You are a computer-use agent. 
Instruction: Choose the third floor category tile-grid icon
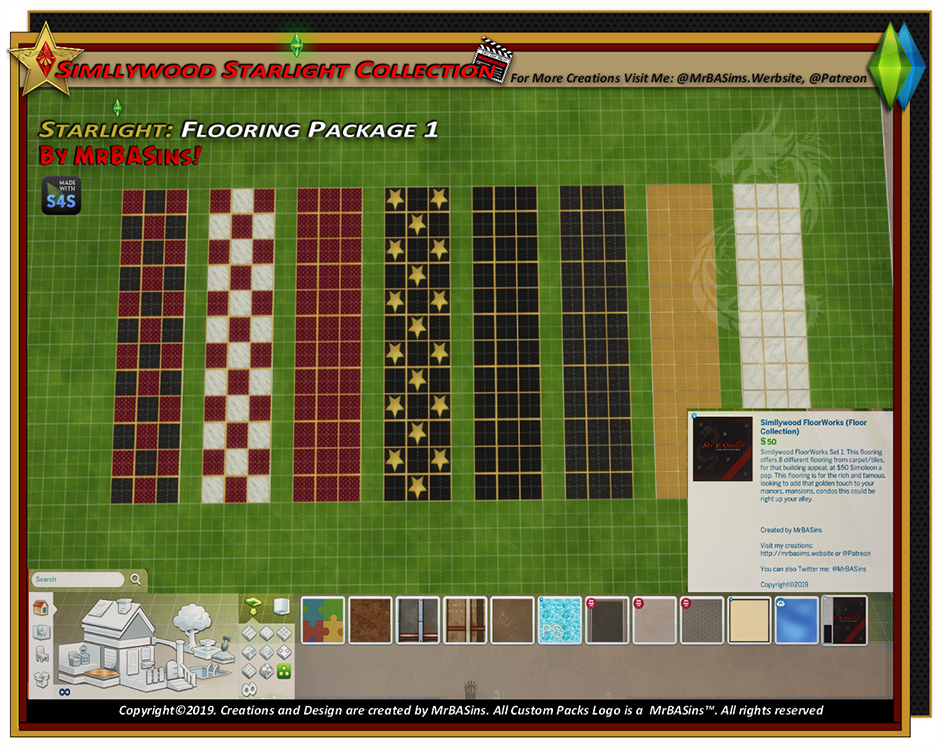click(284, 633)
